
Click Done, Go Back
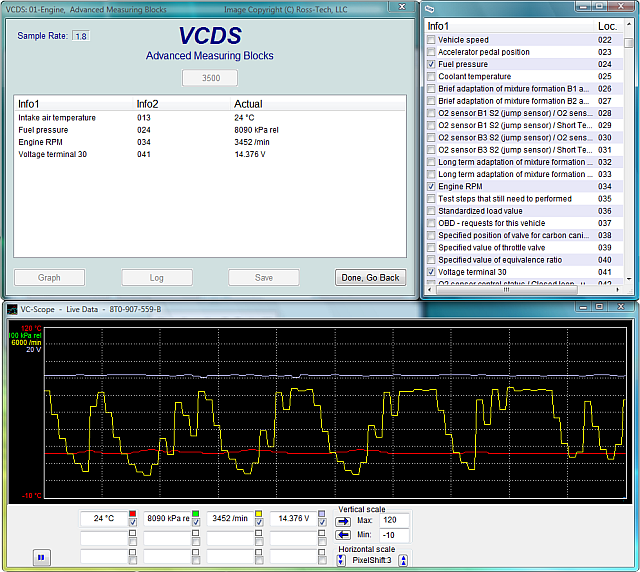point(370,278)
